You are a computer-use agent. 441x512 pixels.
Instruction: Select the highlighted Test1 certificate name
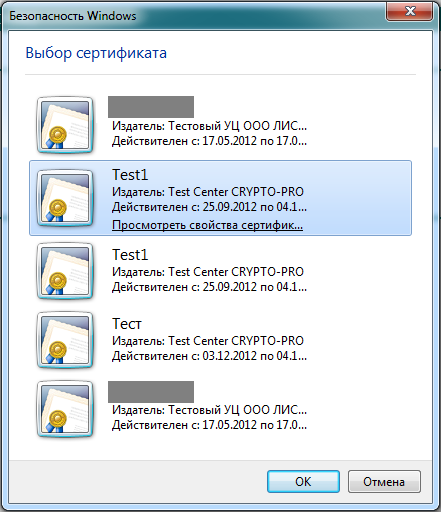[x=130, y=175]
